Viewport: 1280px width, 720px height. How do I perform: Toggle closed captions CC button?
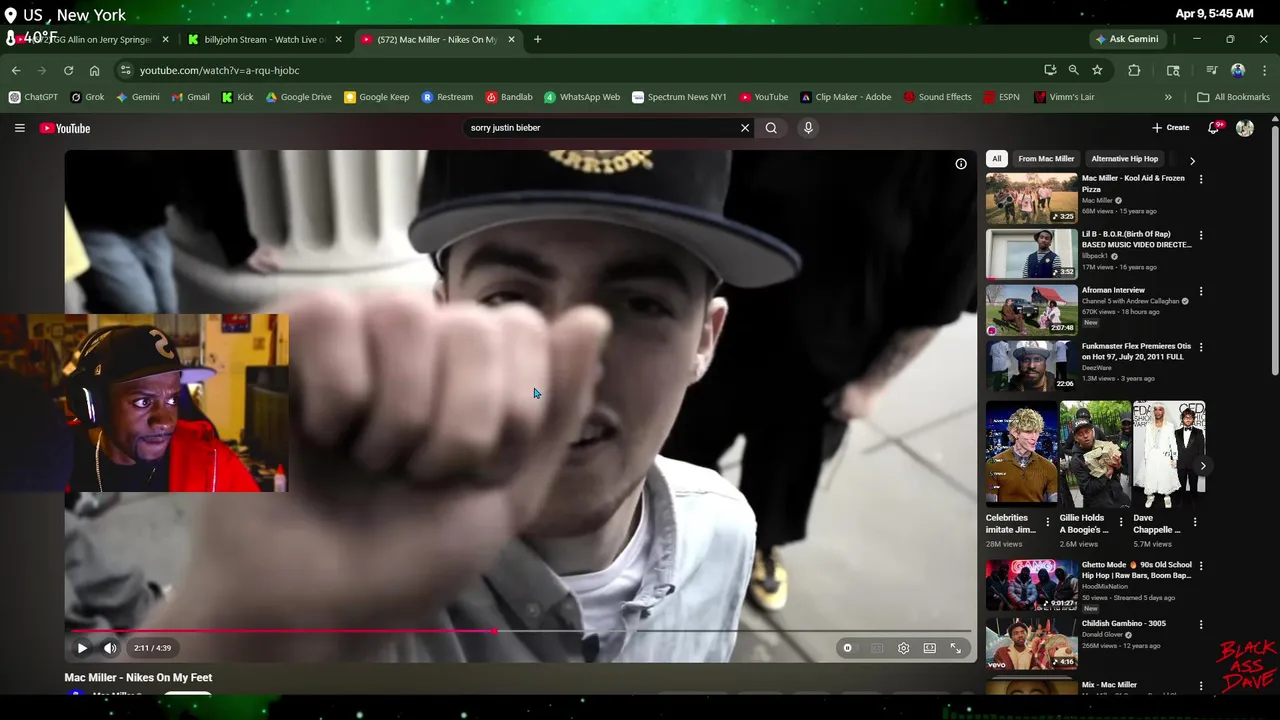[877, 648]
